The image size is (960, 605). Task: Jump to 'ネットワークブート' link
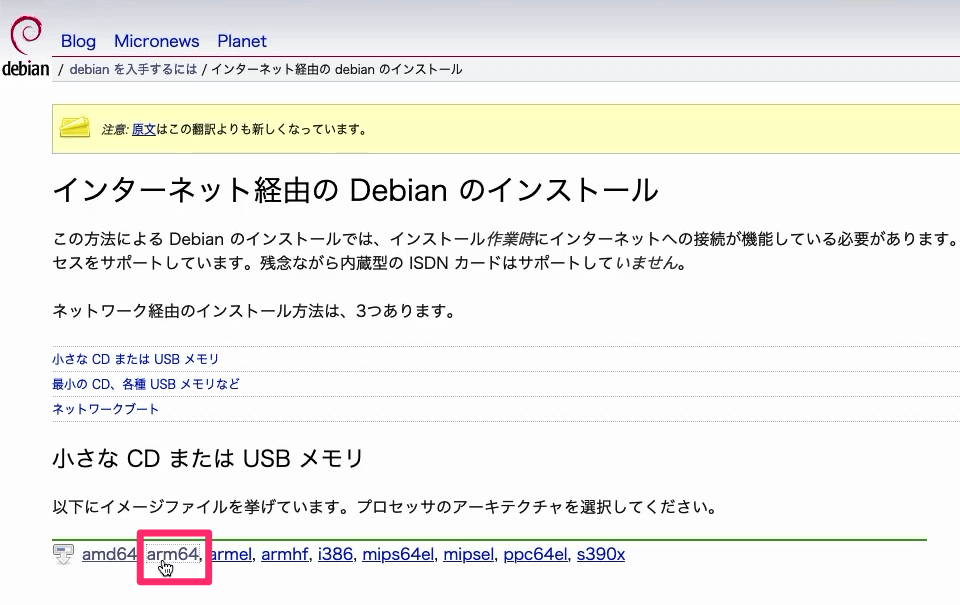tap(105, 409)
